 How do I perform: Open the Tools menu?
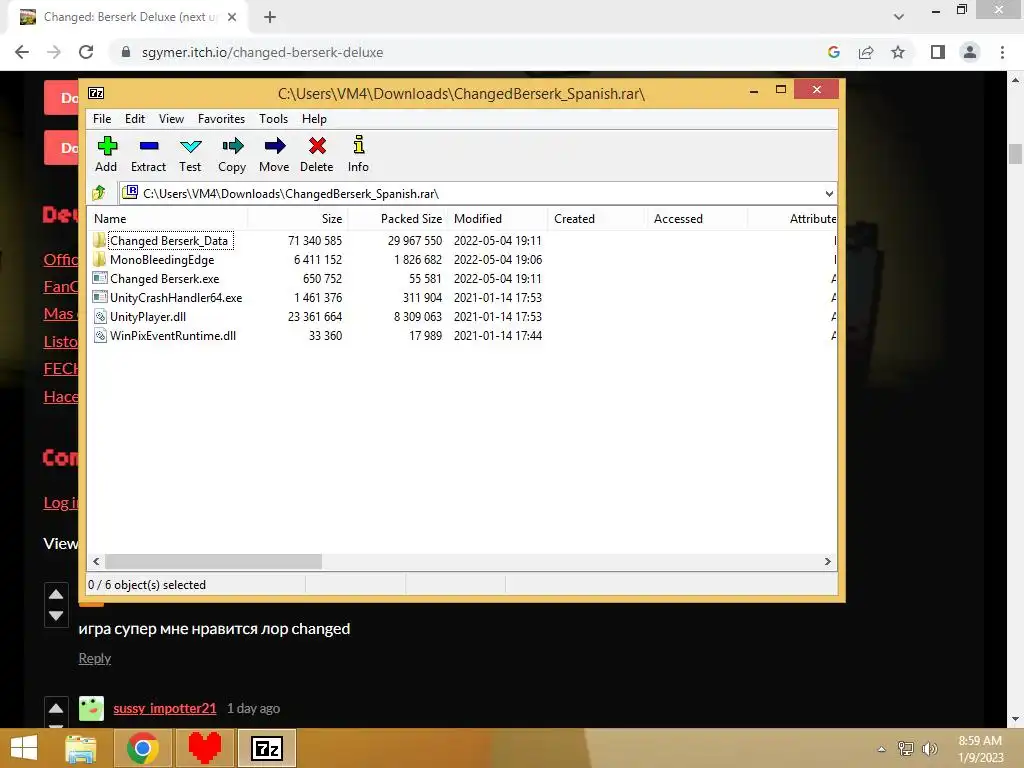point(273,119)
